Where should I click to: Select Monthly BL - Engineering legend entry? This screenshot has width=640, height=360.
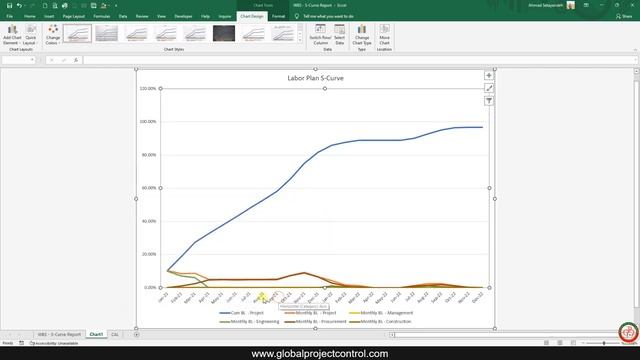tap(249, 322)
